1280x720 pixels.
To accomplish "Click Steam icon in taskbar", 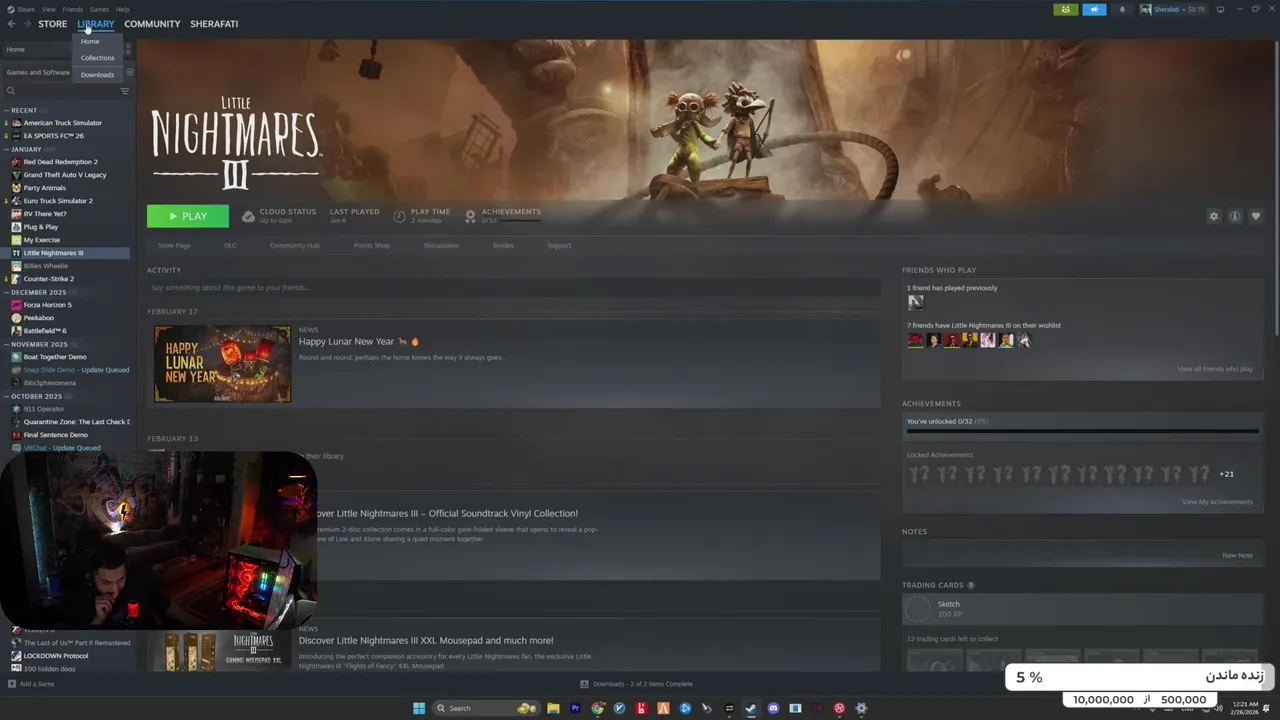I will (751, 708).
